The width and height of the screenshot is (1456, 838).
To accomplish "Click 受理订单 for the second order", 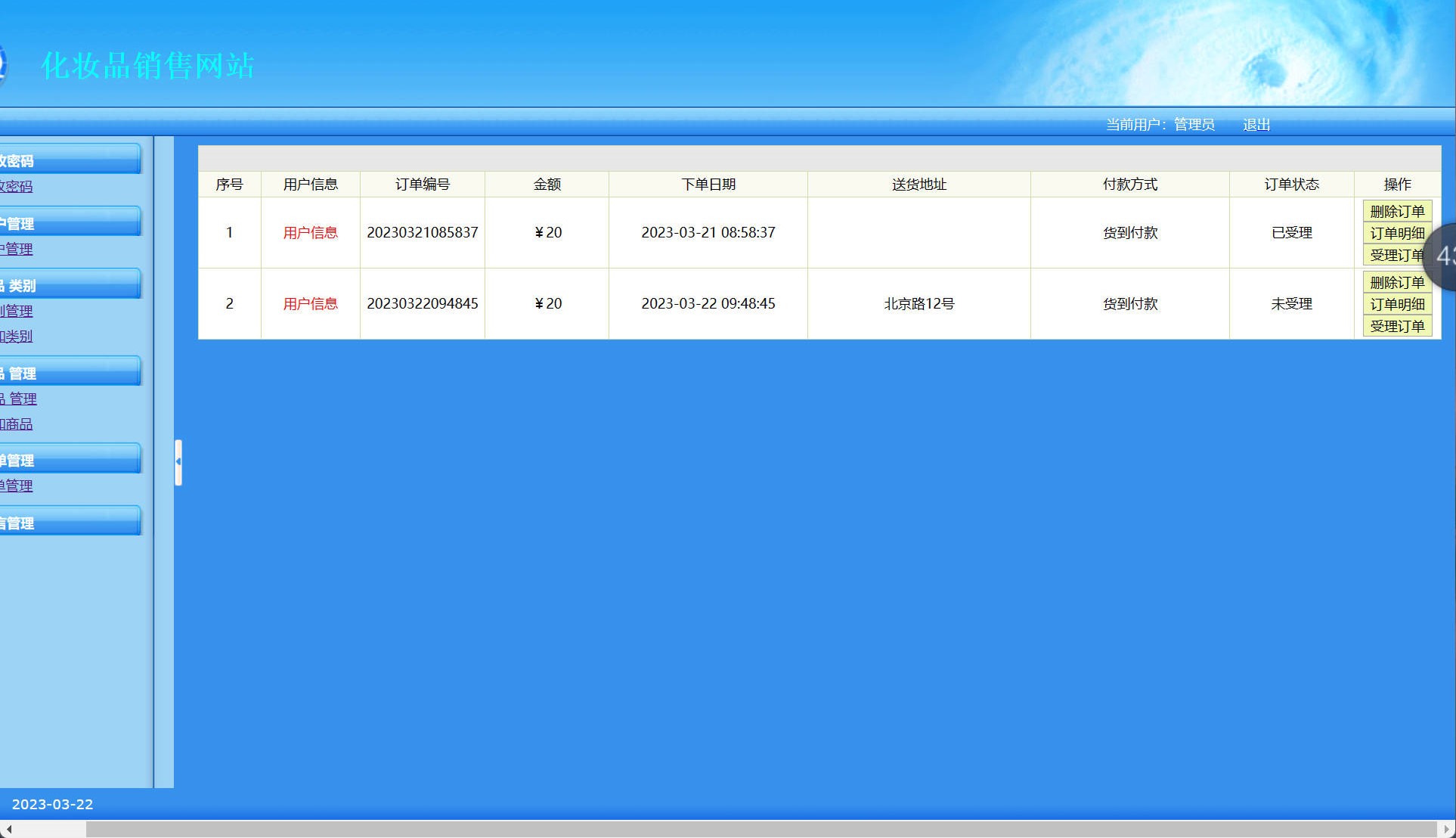I will pyautogui.click(x=1396, y=326).
